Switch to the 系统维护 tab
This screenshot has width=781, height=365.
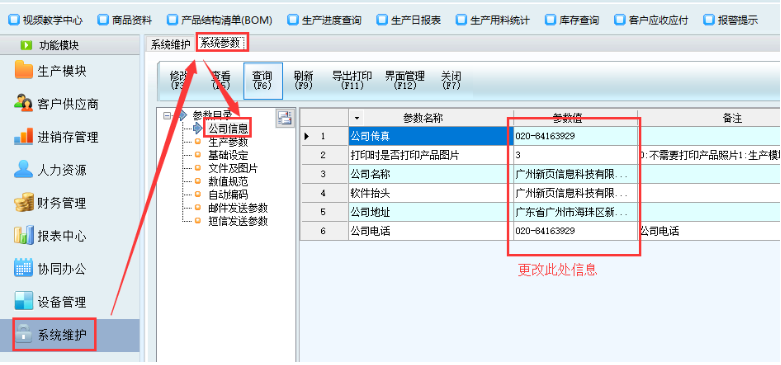(170, 44)
